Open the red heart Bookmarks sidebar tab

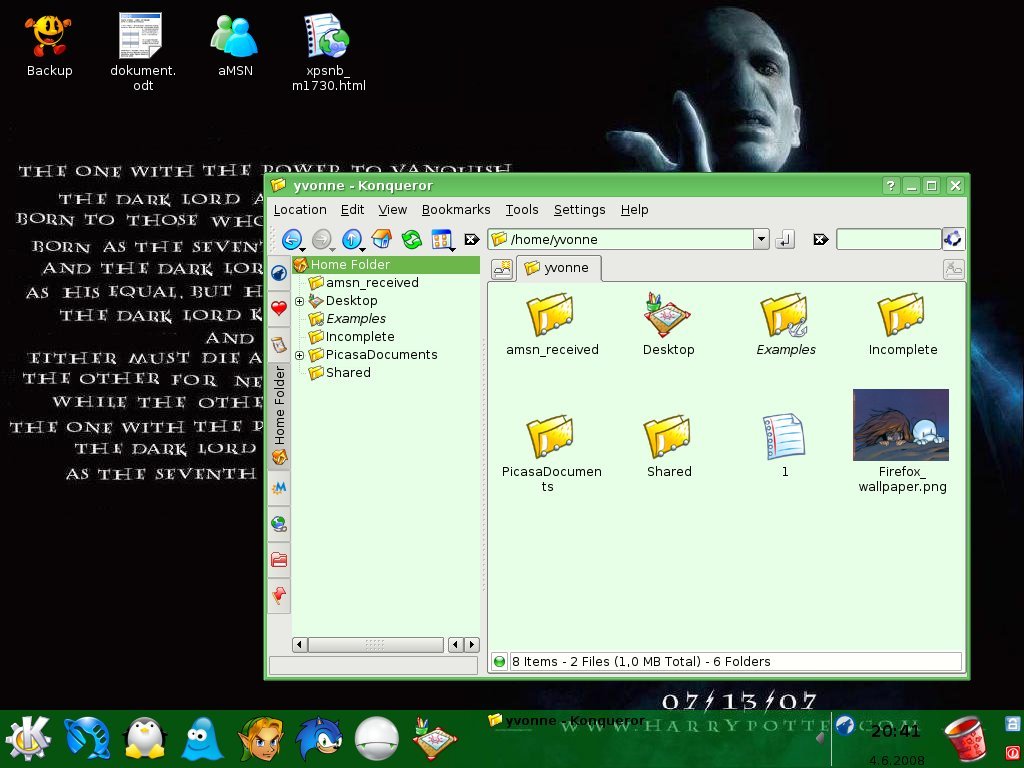pos(279,308)
